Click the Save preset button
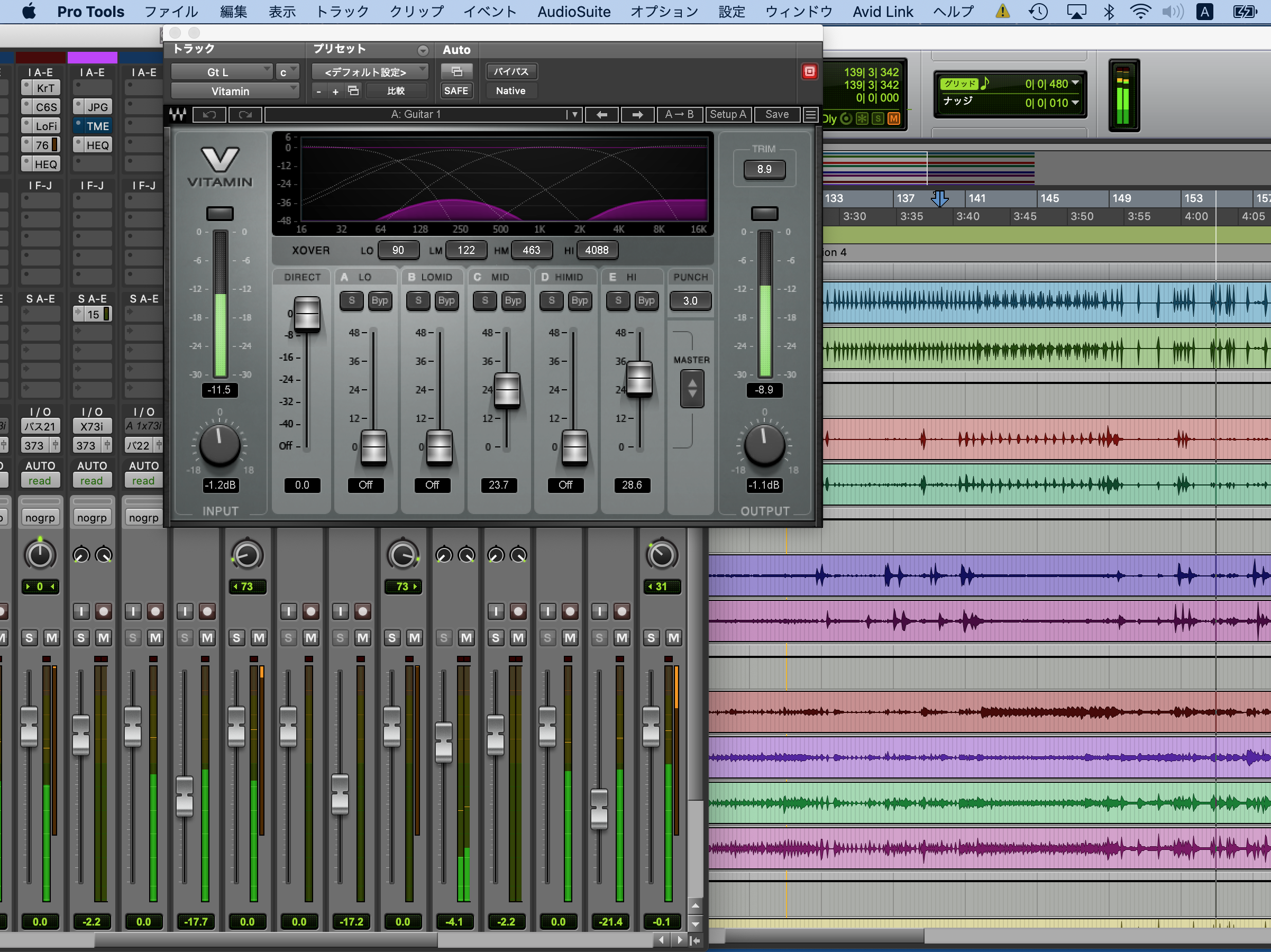1271x952 pixels. point(777,114)
